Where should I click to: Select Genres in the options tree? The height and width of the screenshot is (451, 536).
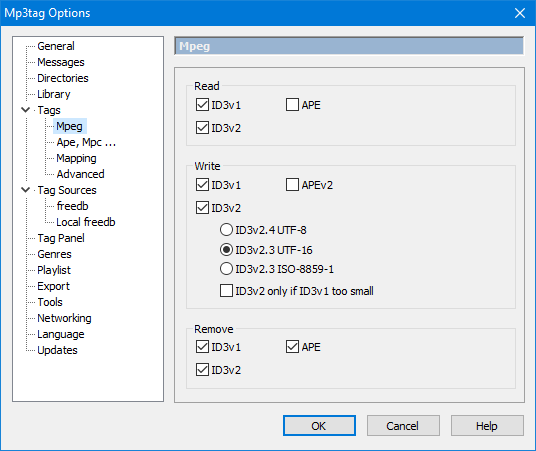point(54,254)
